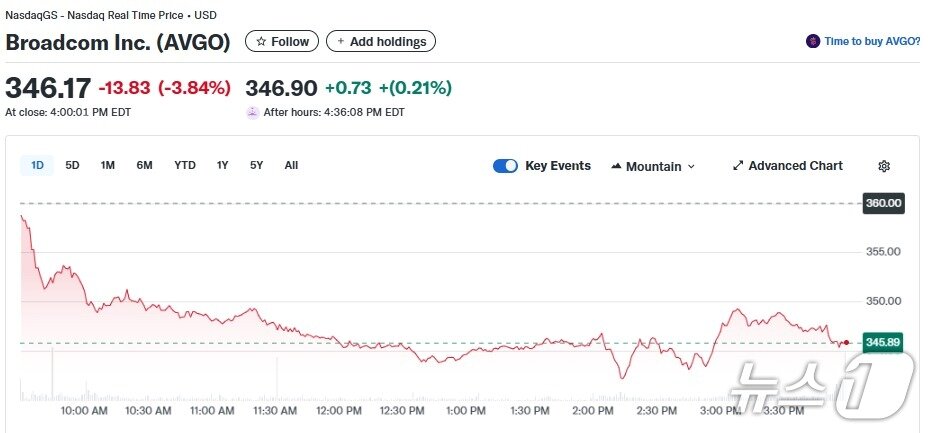This screenshot has height=433, width=928.
Task: Click the 360.00 previous close marker
Action: tap(883, 203)
